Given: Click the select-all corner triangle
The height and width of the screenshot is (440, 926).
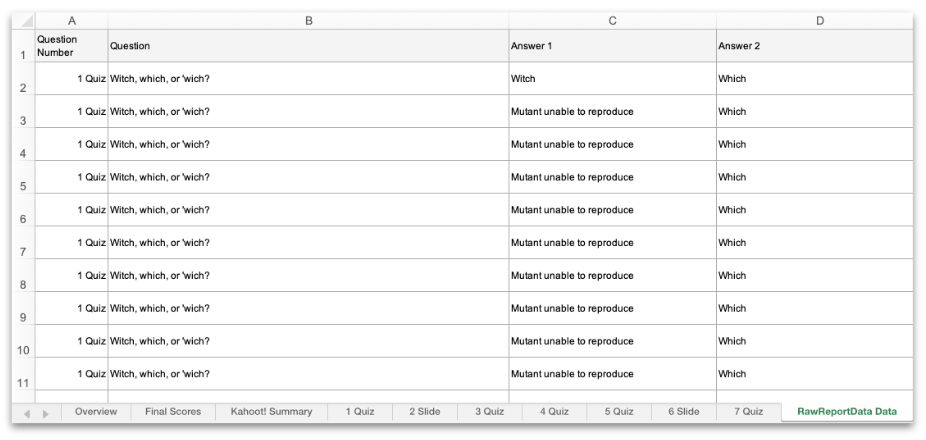Looking at the screenshot, I should pyautogui.click(x=24, y=21).
